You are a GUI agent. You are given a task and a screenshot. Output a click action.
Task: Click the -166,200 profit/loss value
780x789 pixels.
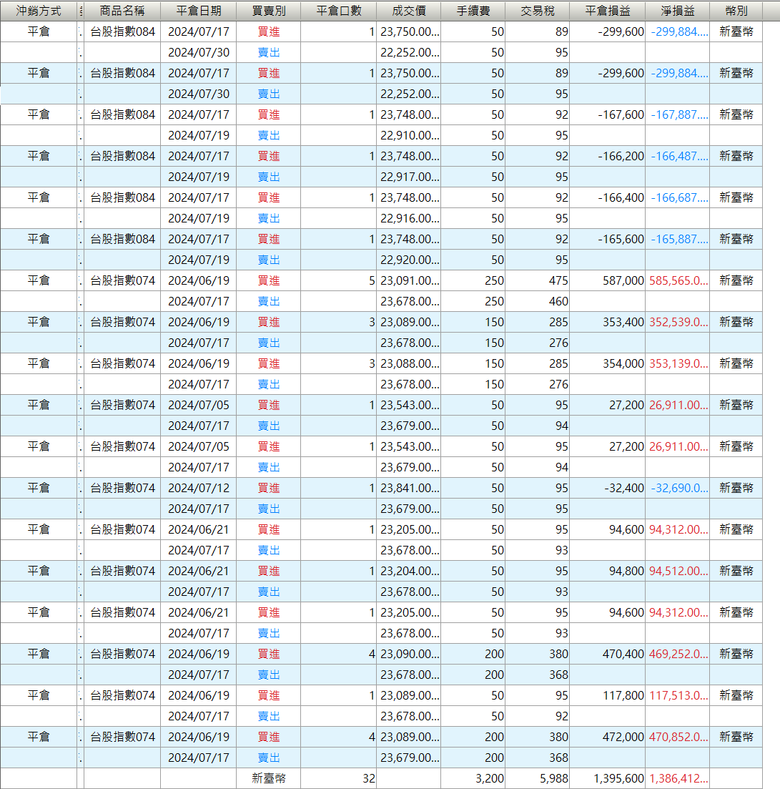[620, 156]
